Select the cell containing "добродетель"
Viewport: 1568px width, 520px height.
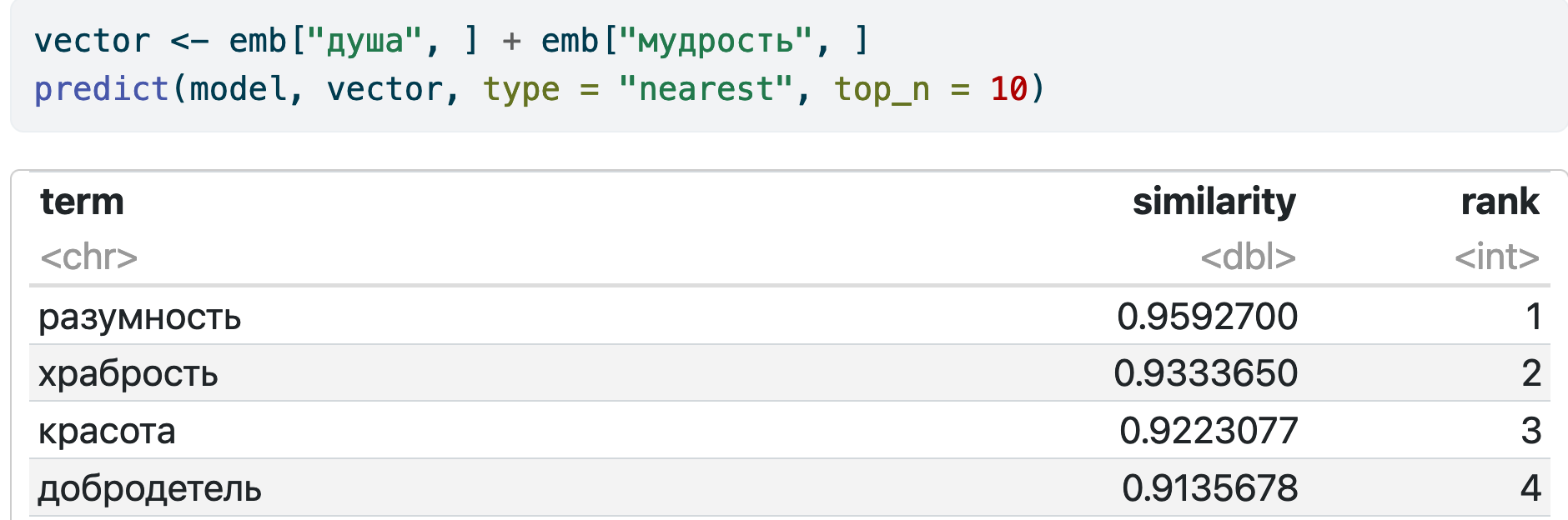149,488
